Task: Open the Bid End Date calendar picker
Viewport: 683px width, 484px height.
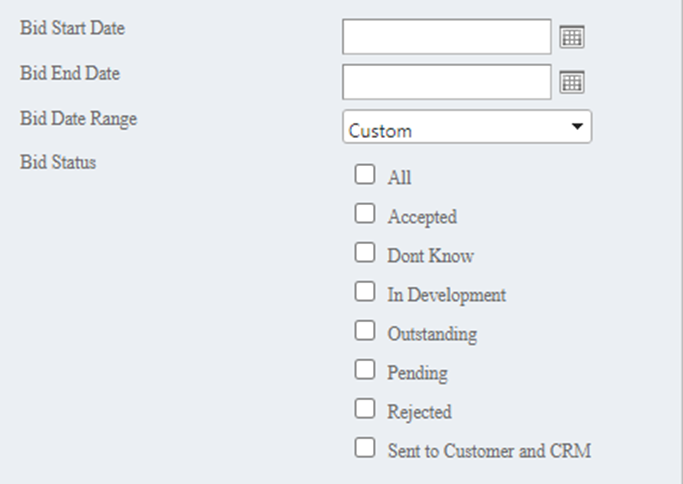Action: [572, 82]
